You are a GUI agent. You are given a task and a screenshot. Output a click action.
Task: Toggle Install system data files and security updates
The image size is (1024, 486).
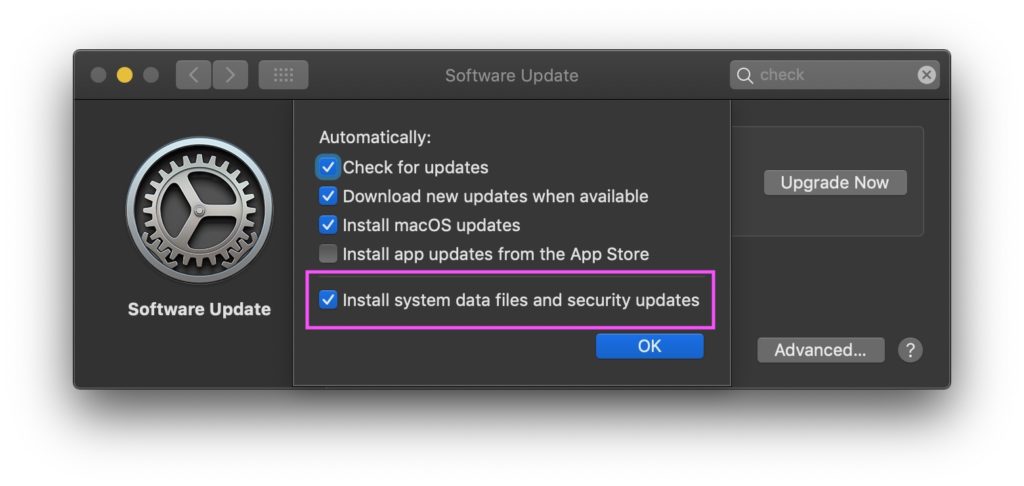click(328, 299)
